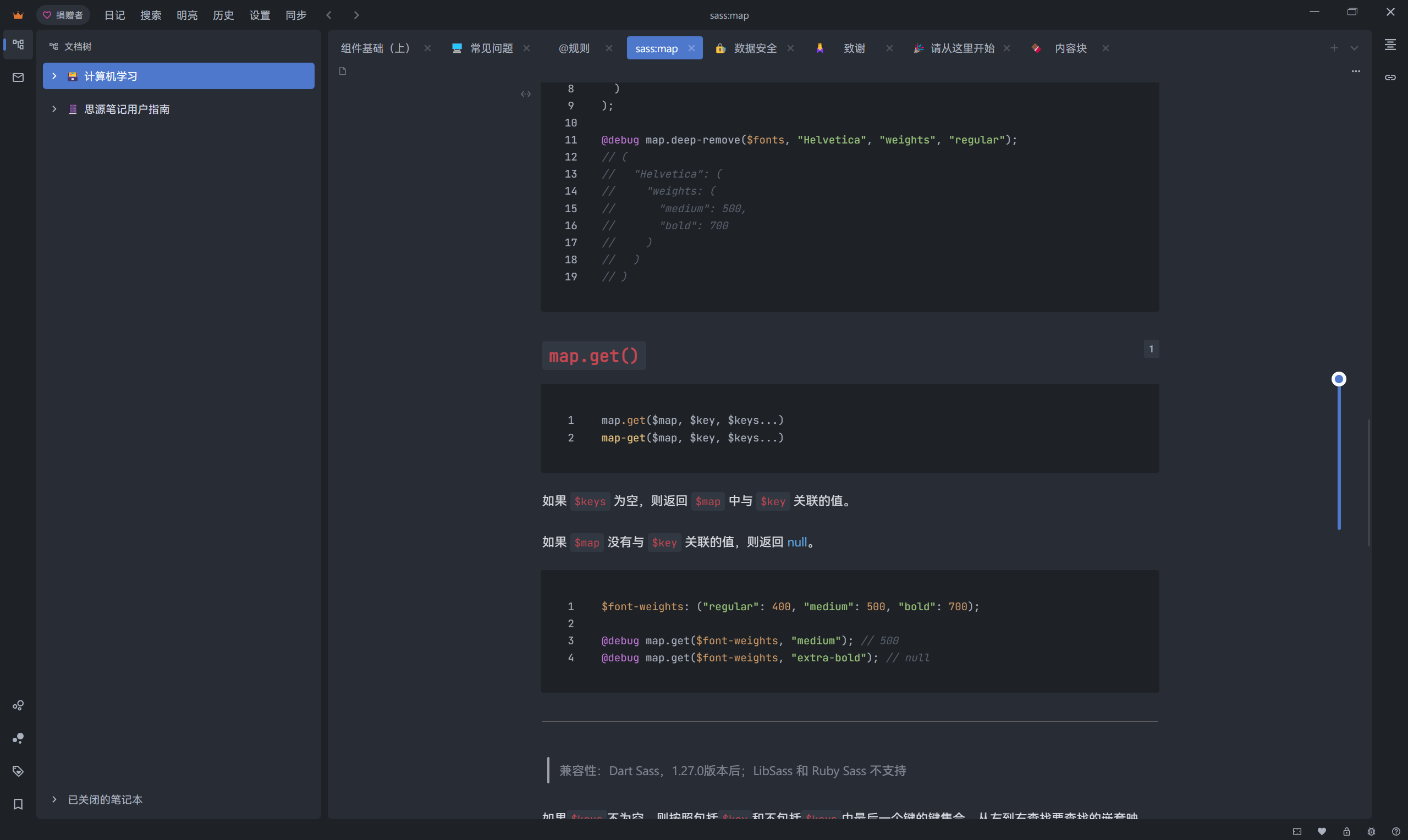This screenshot has height=840, width=1408.
Task: Expand the 思源笔记用户指南 notebook
Action: point(54,109)
